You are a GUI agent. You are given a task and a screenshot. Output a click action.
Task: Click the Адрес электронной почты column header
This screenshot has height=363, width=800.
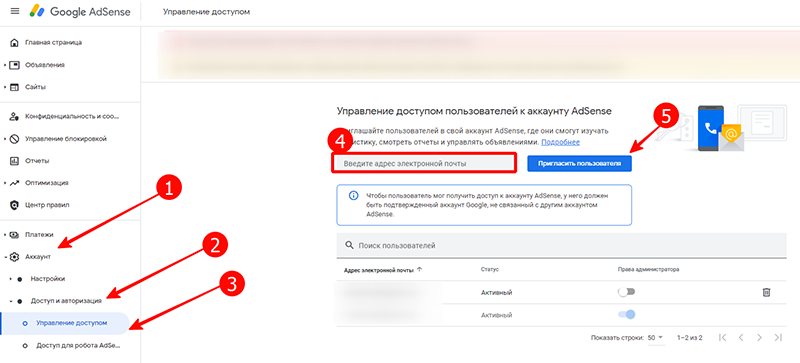379,270
